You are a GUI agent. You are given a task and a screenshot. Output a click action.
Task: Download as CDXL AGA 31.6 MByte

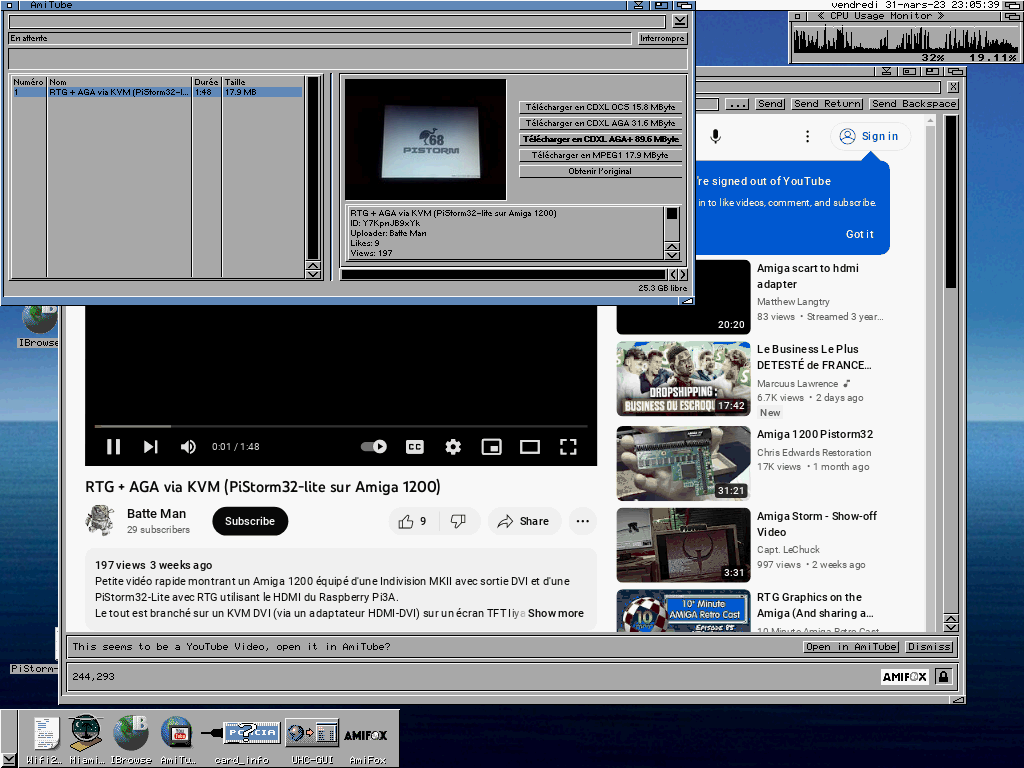coord(600,123)
